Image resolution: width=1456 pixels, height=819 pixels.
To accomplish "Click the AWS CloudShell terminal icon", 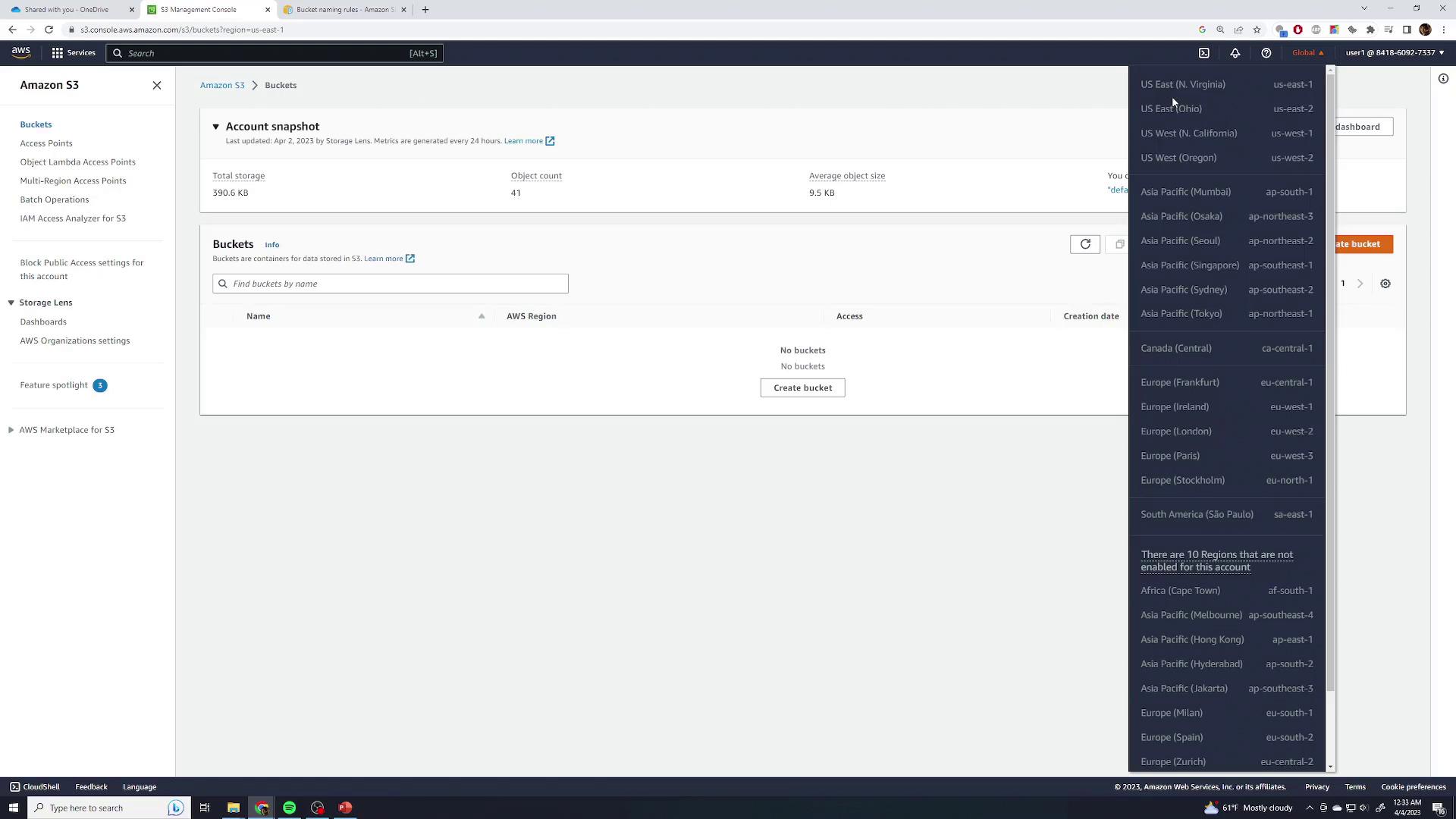I will coord(1204,53).
